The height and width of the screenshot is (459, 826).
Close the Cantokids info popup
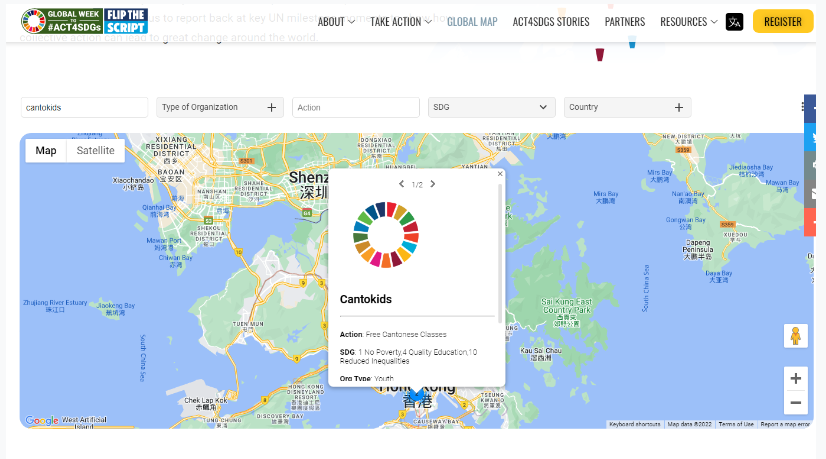500,174
